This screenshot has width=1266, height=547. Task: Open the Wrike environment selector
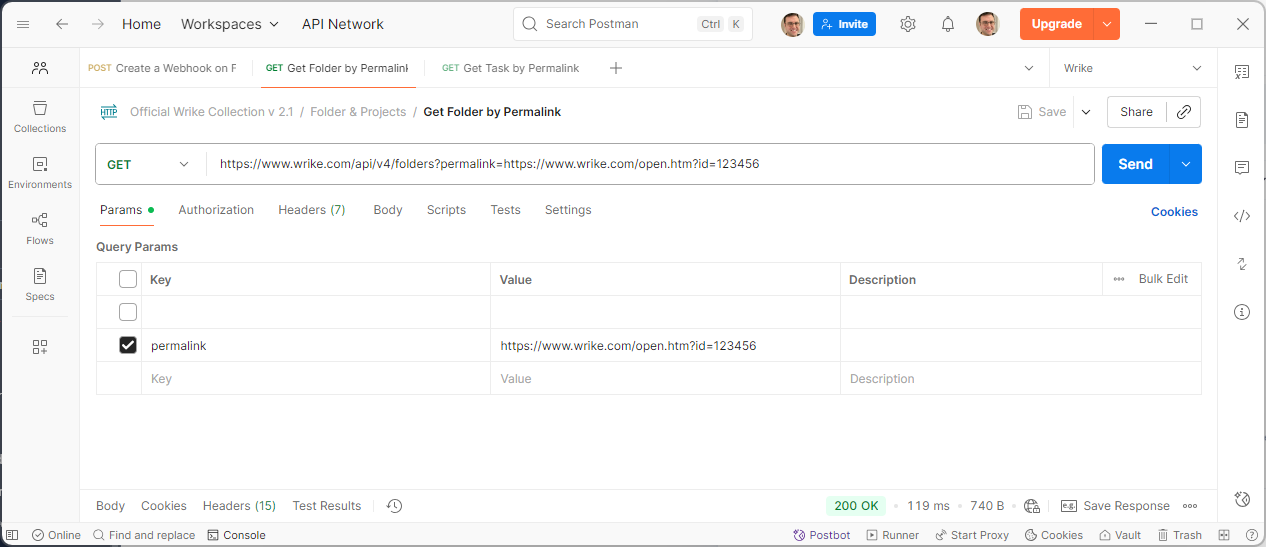point(1133,68)
